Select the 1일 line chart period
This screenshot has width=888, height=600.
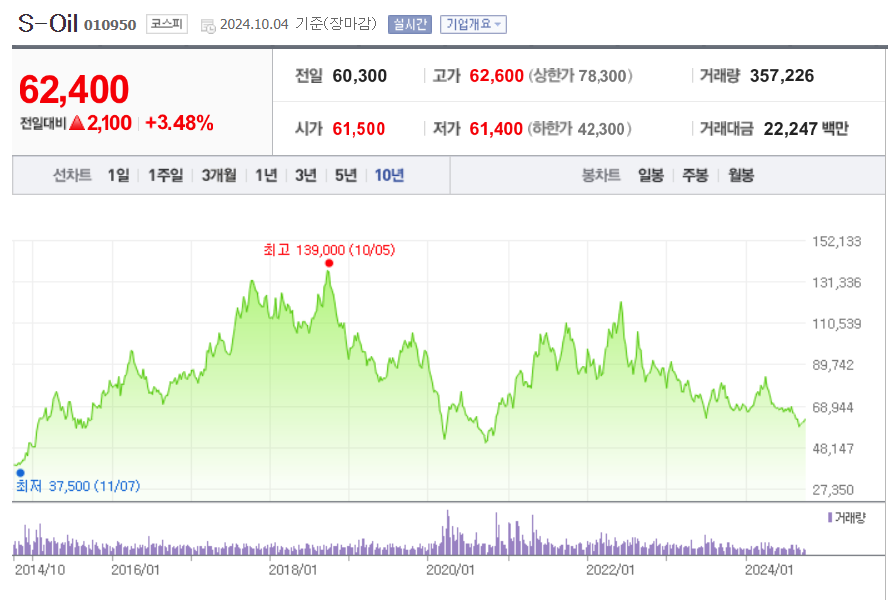pyautogui.click(x=118, y=175)
